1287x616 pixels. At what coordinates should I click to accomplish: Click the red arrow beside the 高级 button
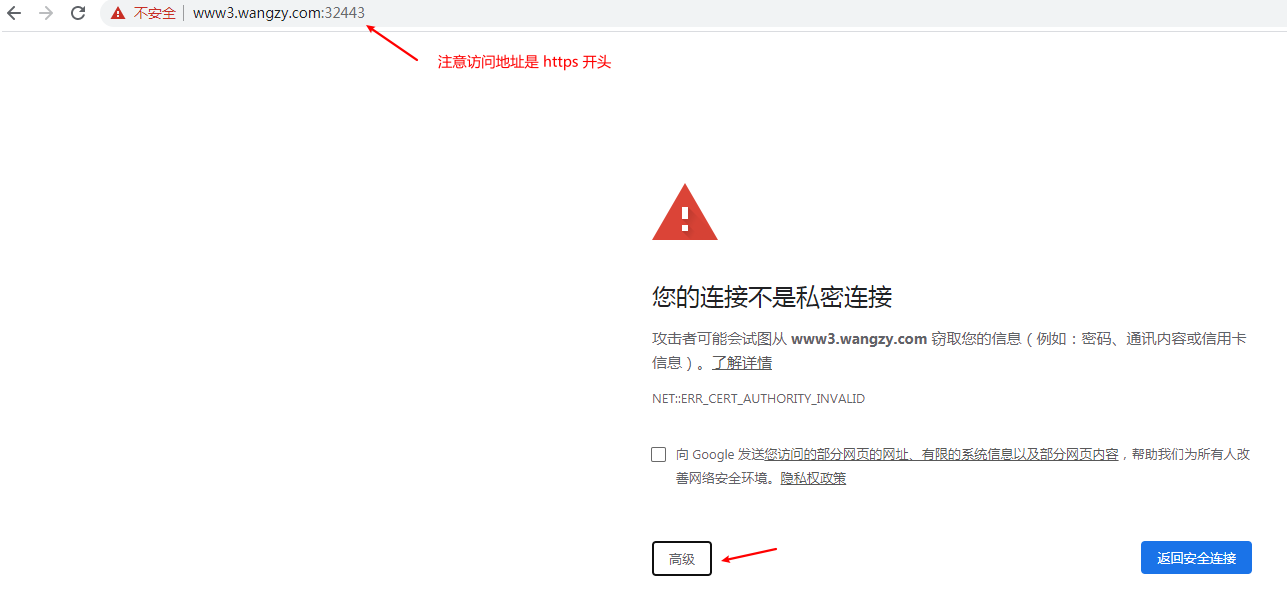tap(750, 554)
